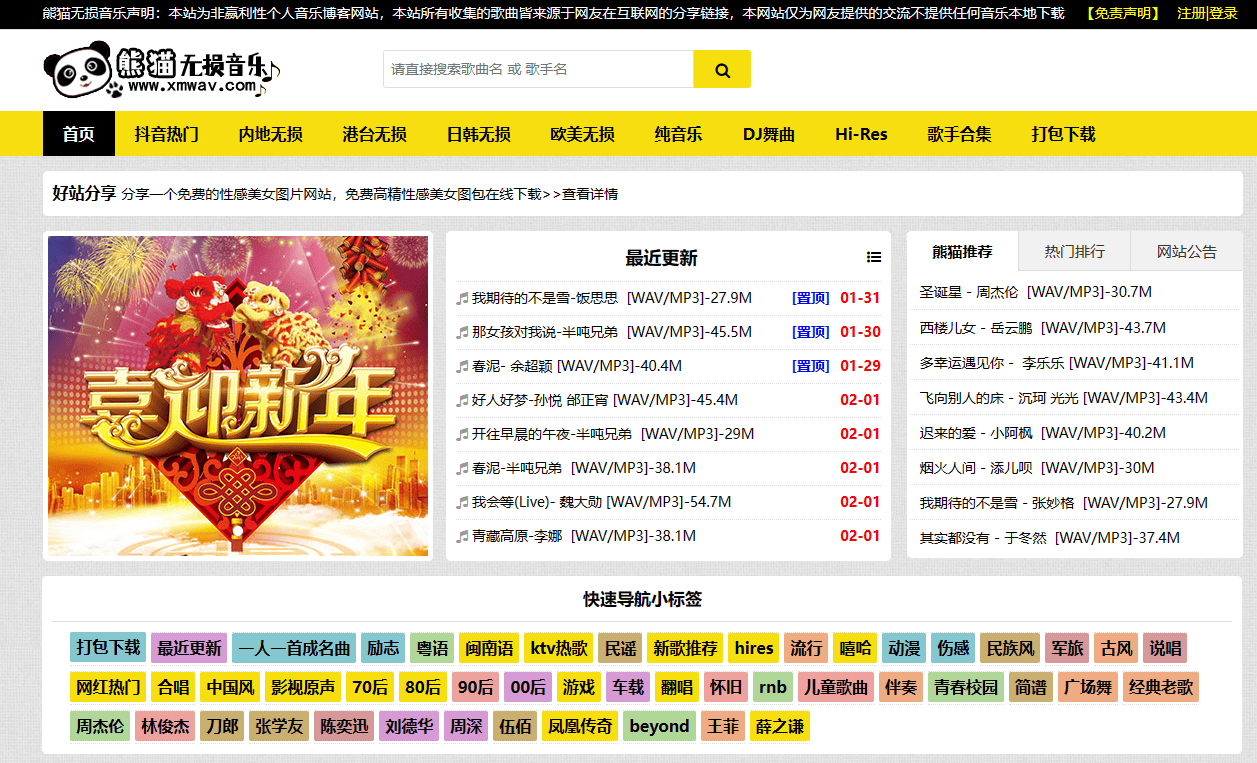Click the 免责声明 link at top
Viewport: 1257px width, 763px height.
[x=1122, y=14]
